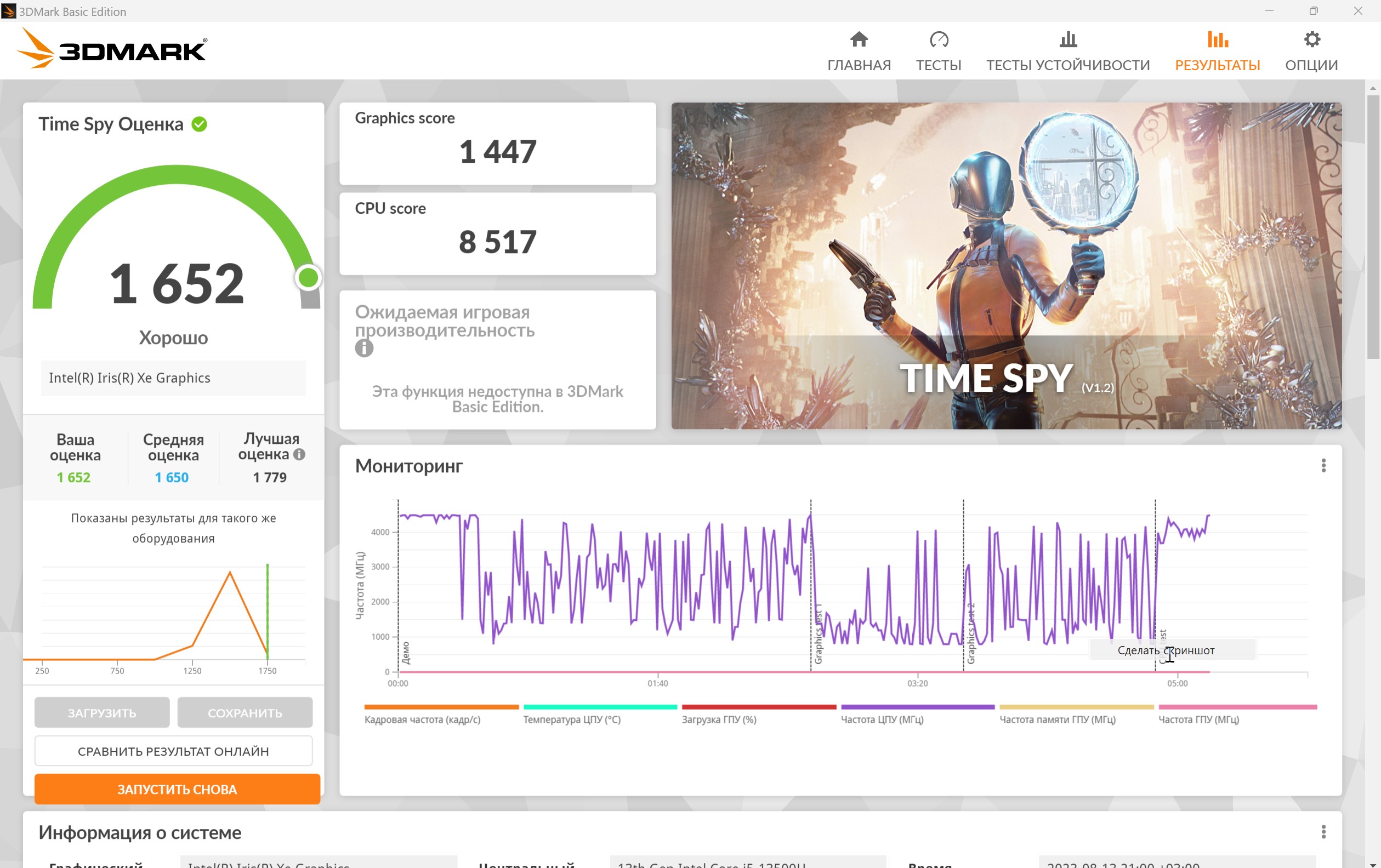
Task: Click the Мониторинг heading
Action: [x=408, y=466]
